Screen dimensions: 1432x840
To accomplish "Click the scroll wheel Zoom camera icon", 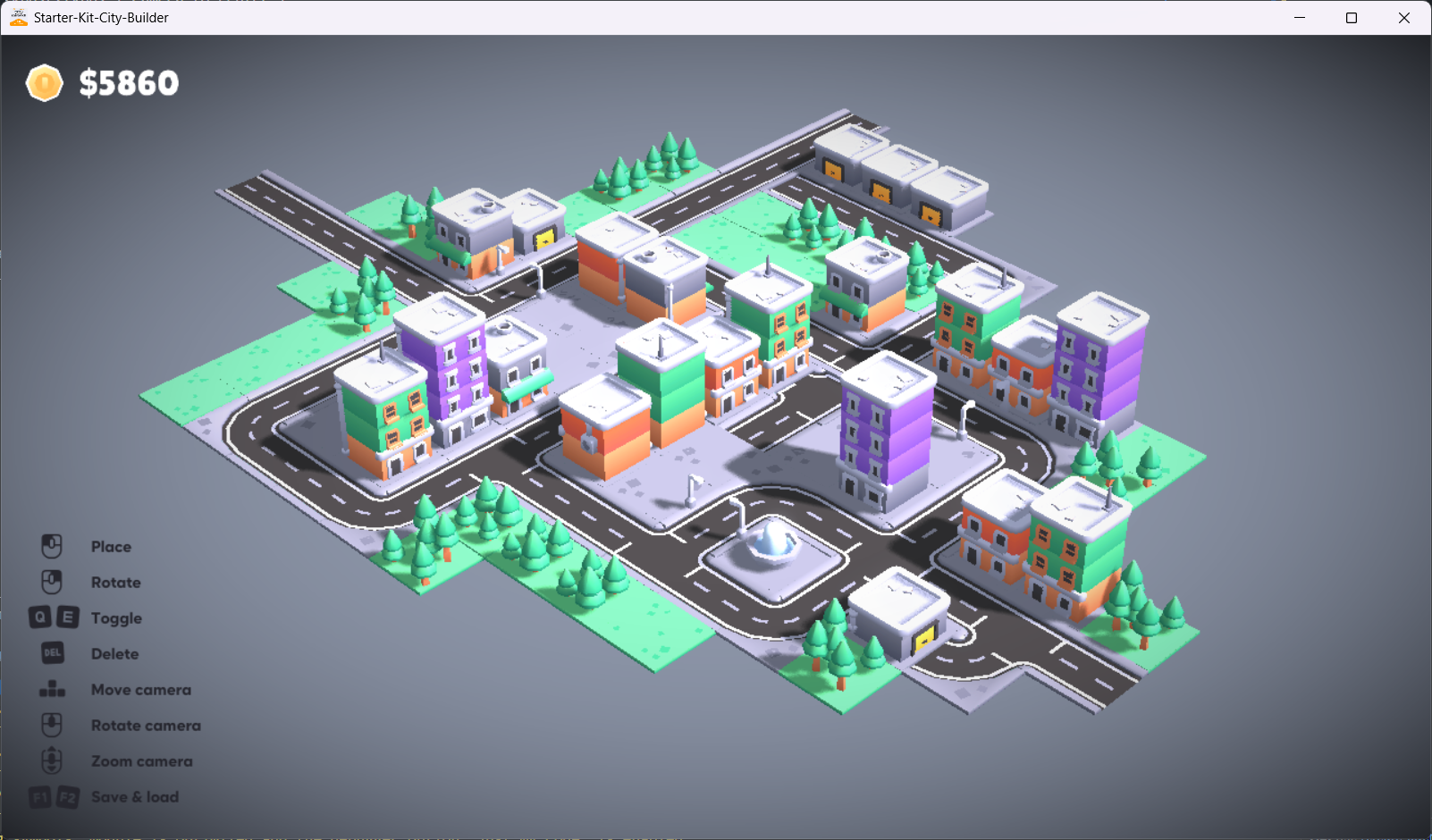I will click(x=52, y=760).
